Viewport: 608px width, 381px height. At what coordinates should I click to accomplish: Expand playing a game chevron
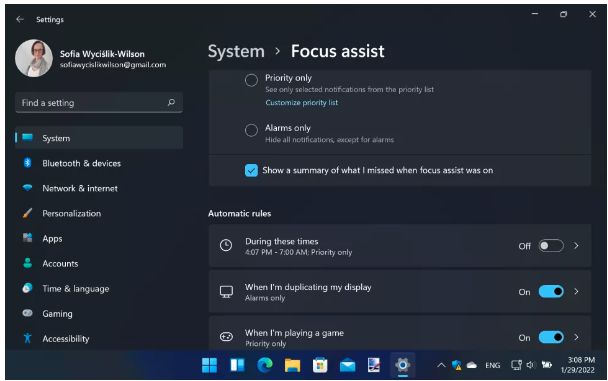tap(577, 337)
